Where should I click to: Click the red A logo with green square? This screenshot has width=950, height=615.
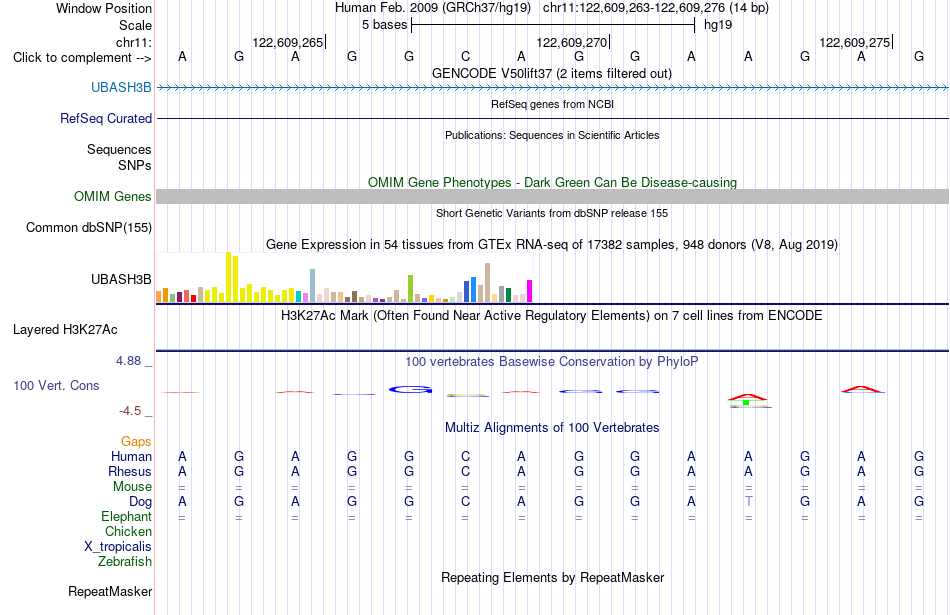pos(747,399)
